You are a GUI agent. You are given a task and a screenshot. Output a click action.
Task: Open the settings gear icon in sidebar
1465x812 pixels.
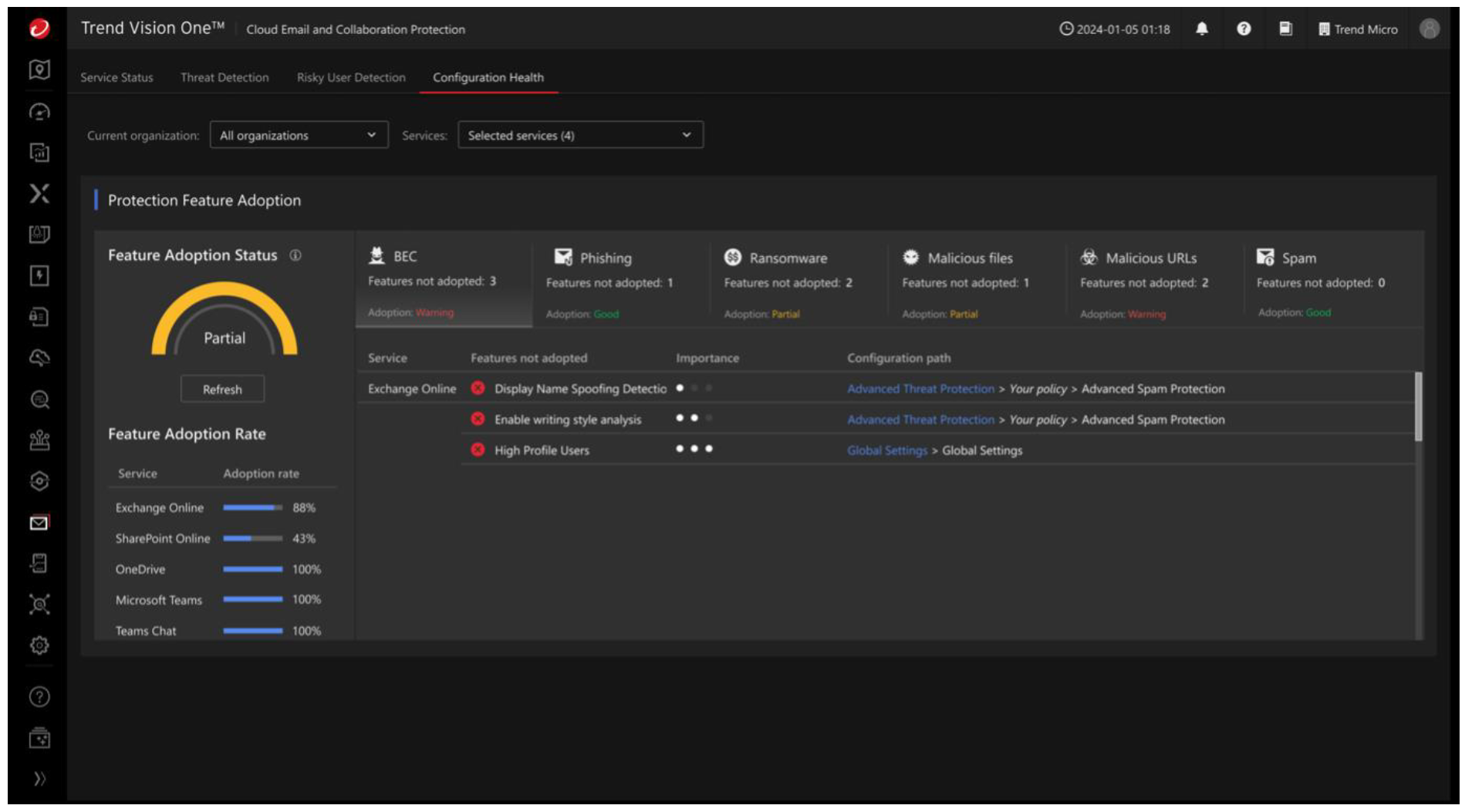pos(39,645)
